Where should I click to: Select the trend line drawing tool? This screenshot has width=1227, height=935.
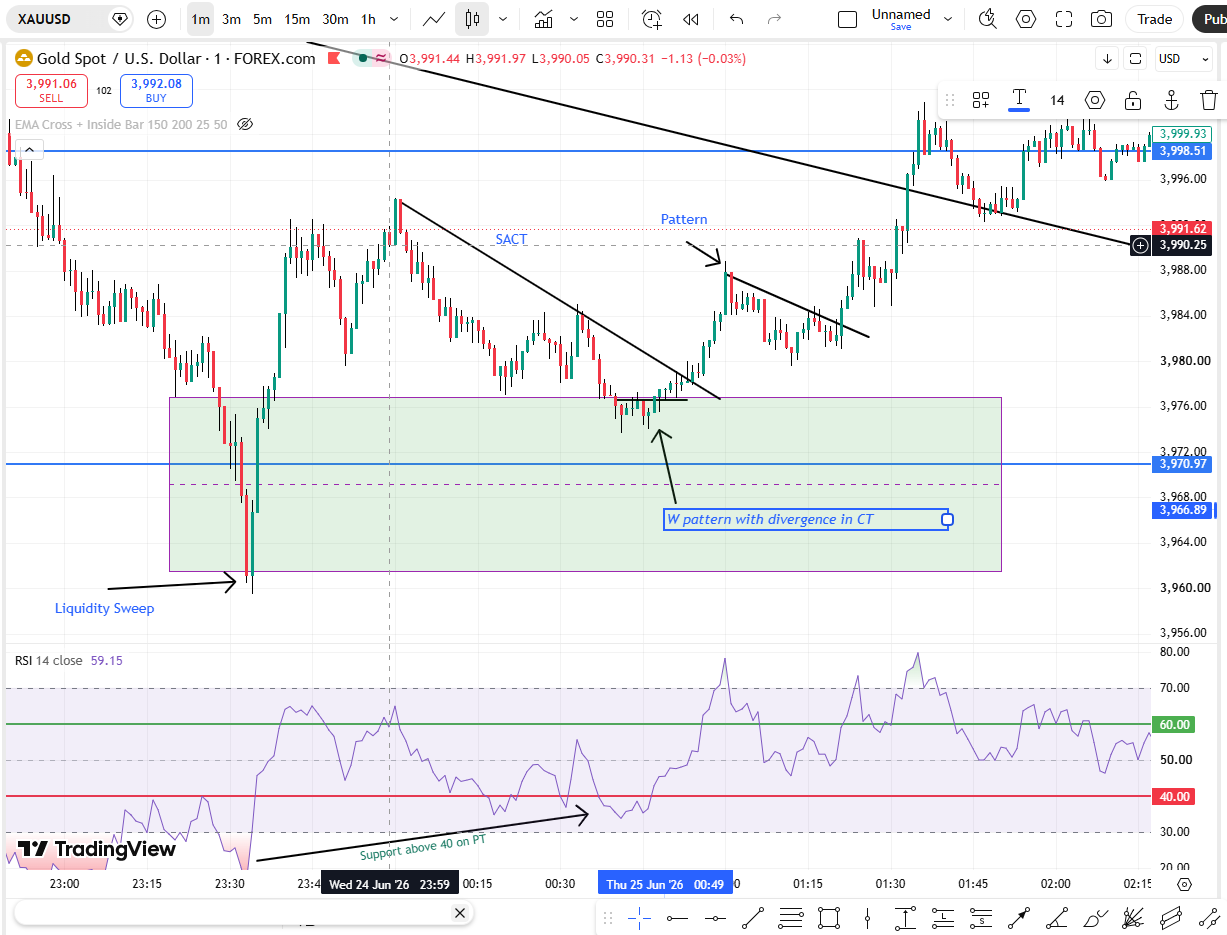(x=754, y=917)
